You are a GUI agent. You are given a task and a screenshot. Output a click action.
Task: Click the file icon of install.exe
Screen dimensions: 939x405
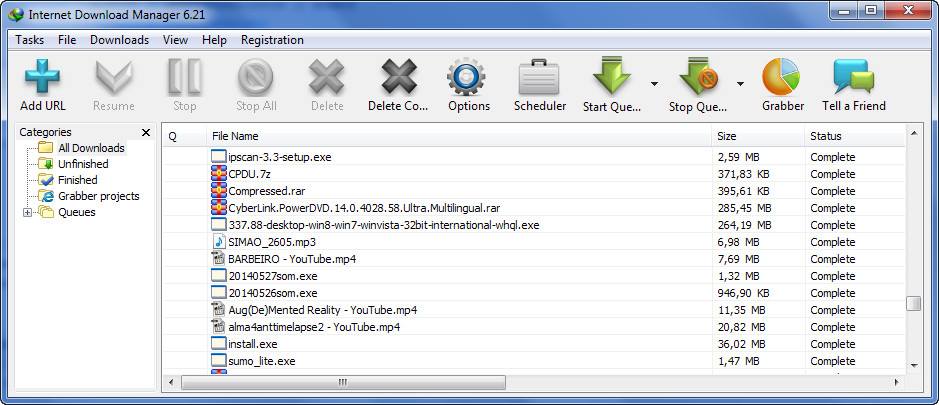point(219,344)
